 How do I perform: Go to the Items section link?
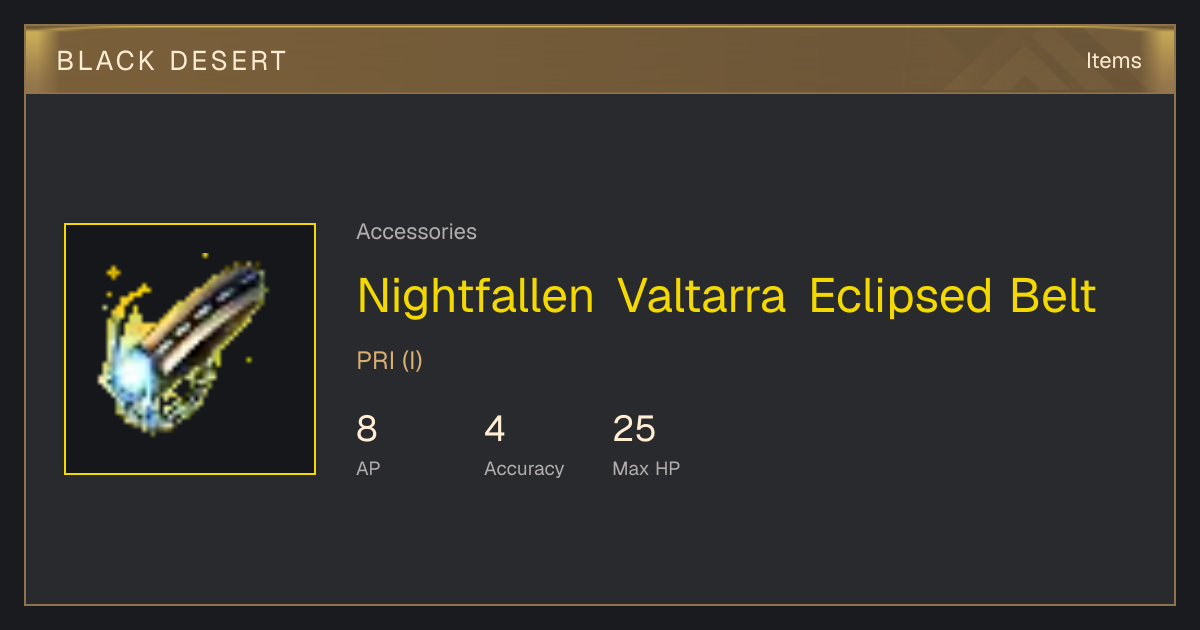tap(1113, 61)
